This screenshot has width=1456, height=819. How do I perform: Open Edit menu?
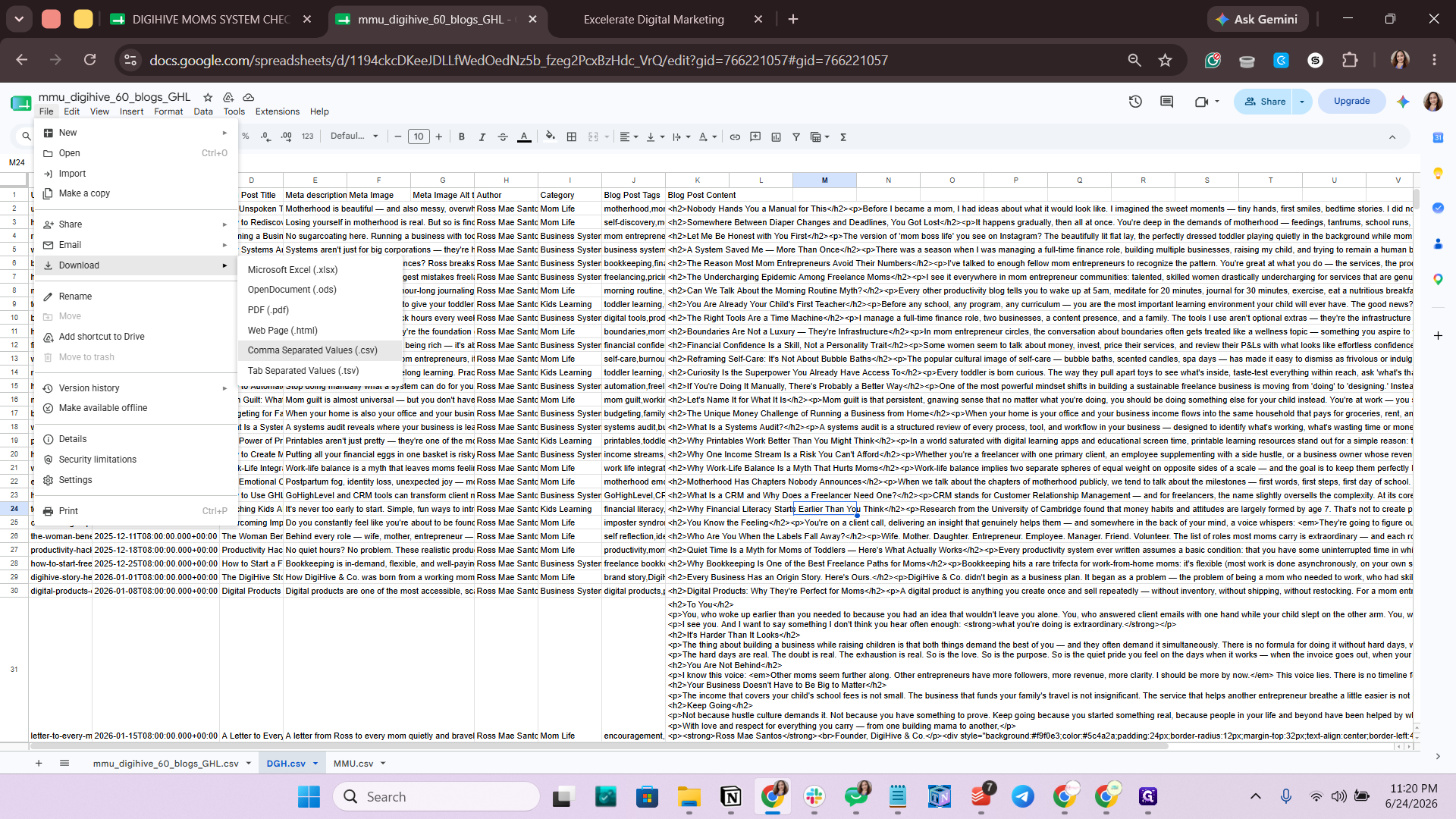[x=72, y=111]
